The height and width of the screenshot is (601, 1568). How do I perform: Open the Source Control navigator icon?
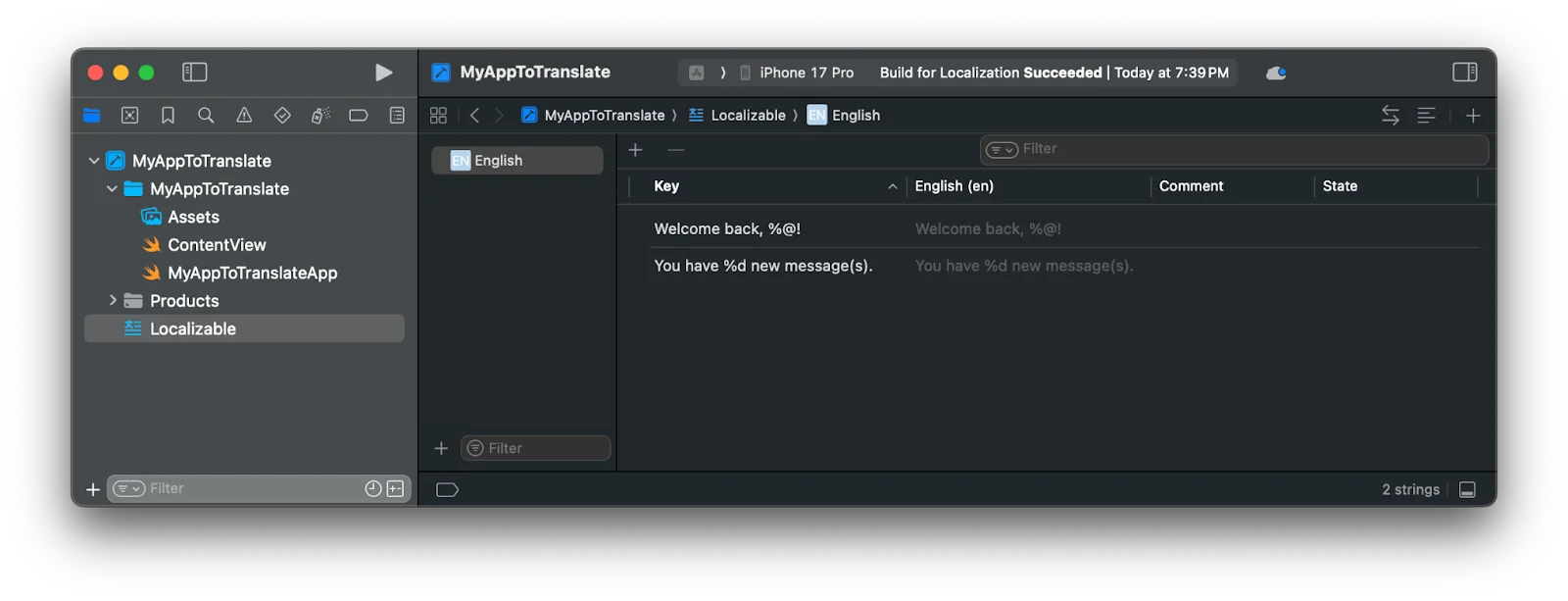(x=129, y=116)
